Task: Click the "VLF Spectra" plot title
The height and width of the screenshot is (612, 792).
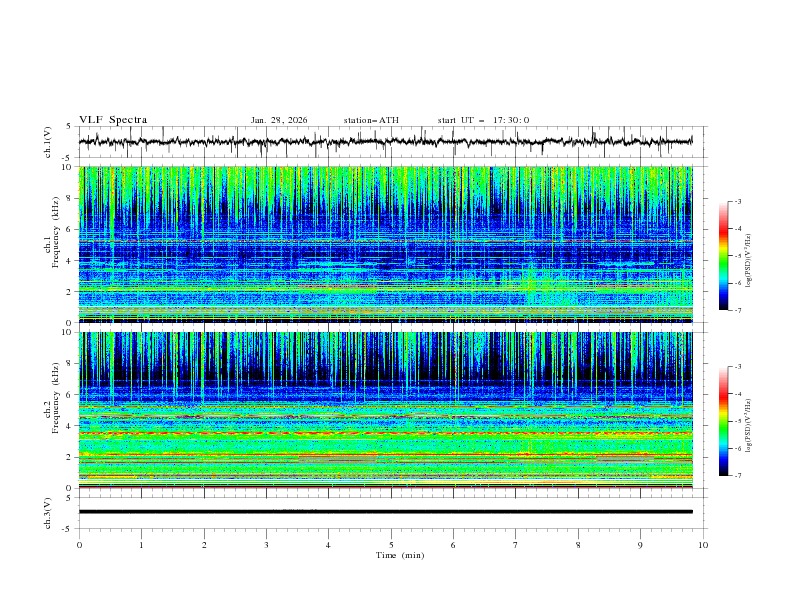Action: tap(113, 120)
